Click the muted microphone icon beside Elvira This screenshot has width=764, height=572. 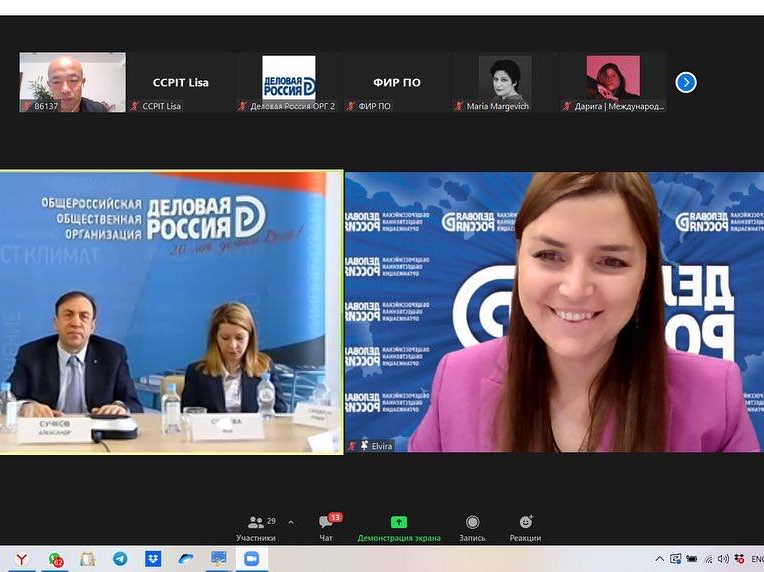352,446
